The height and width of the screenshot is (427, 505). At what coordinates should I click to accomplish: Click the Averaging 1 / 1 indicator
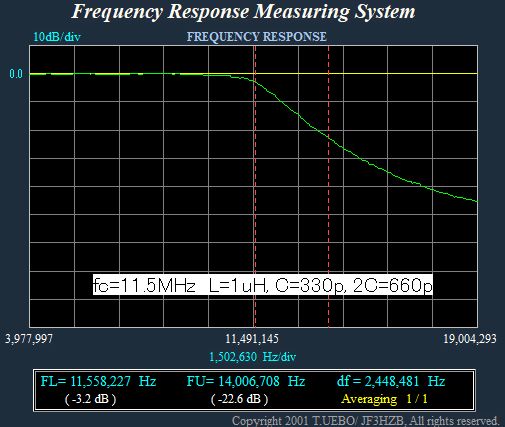tap(384, 399)
